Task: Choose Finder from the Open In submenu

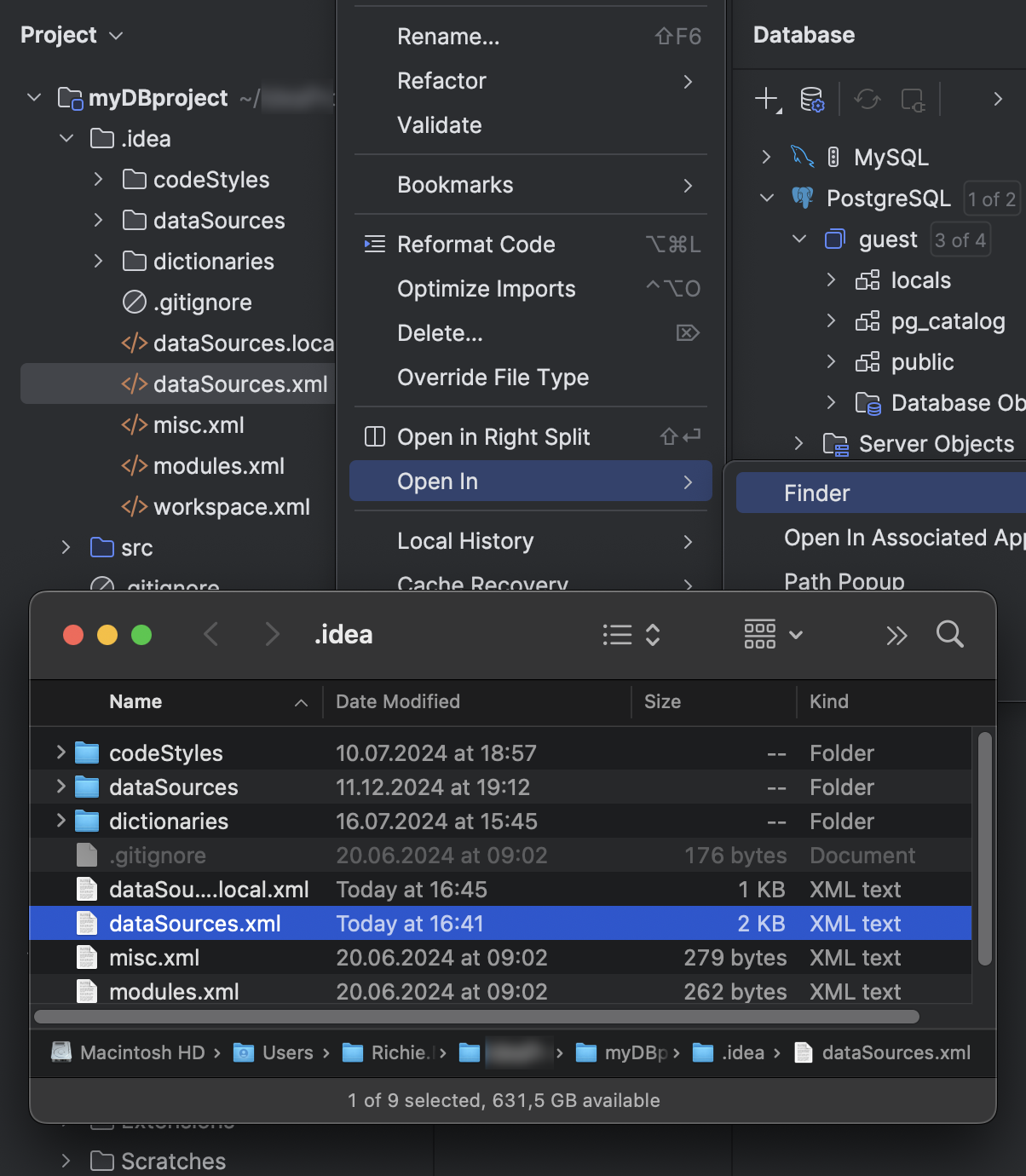Action: point(816,493)
